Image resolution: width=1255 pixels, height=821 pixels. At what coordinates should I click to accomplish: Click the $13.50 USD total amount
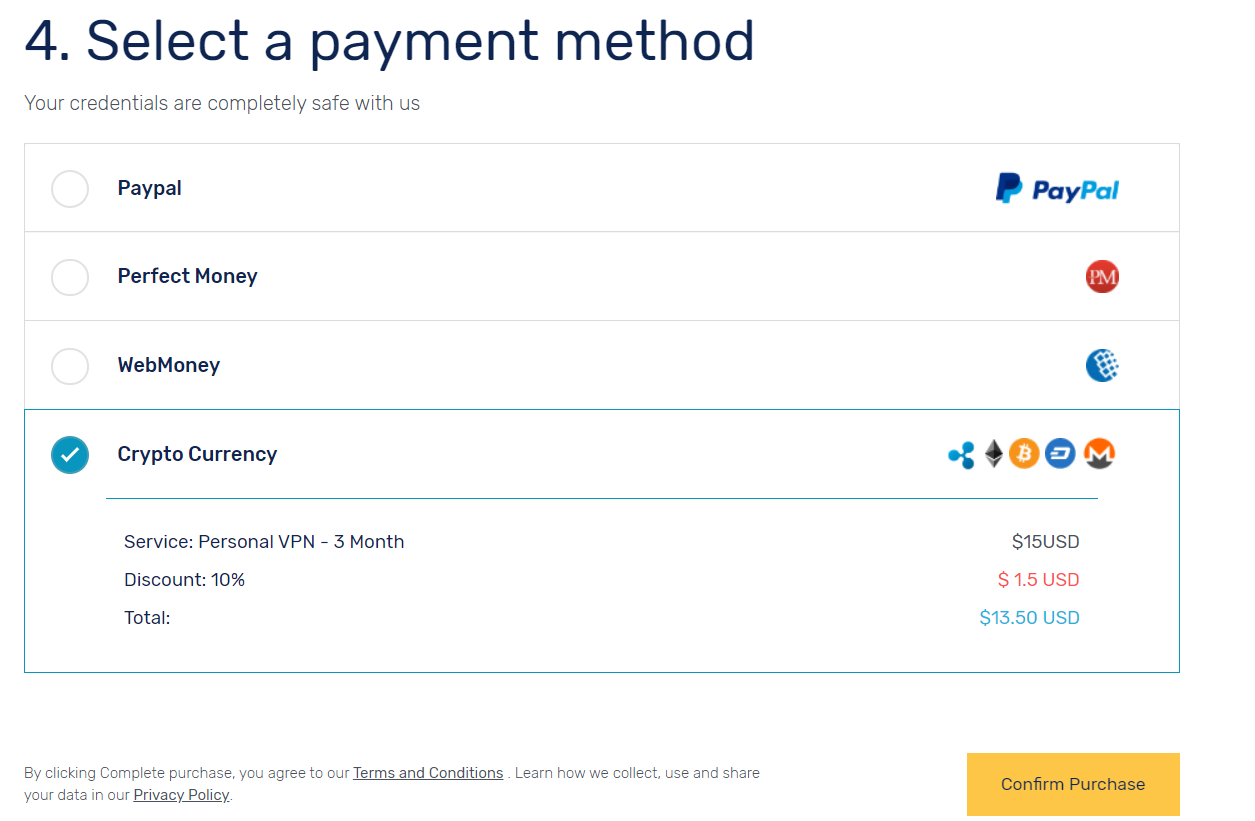click(1029, 618)
